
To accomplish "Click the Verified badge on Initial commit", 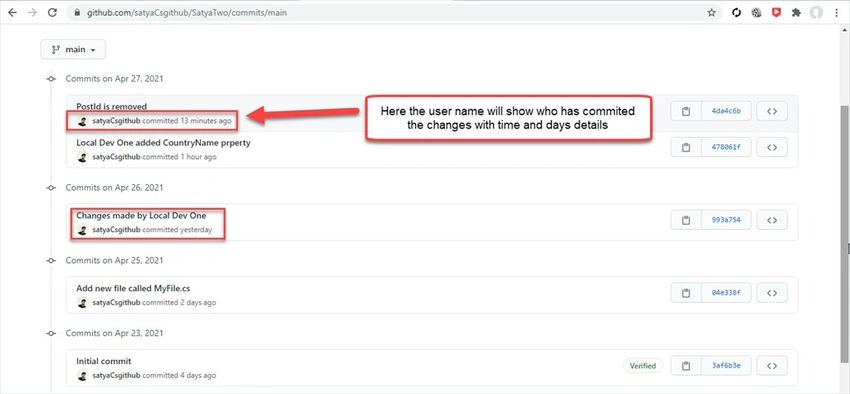I will coord(643,366).
